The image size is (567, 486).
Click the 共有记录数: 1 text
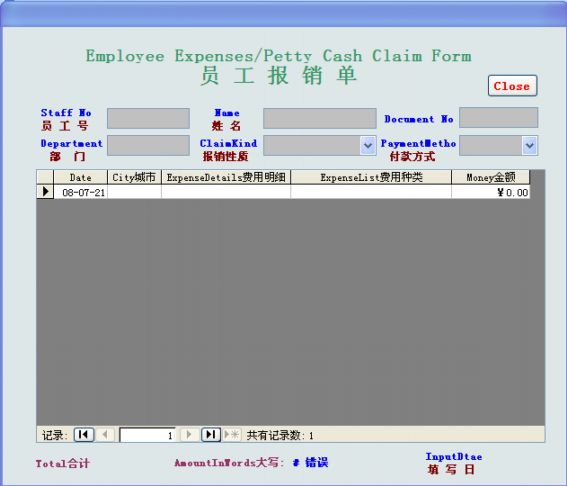pos(280,435)
